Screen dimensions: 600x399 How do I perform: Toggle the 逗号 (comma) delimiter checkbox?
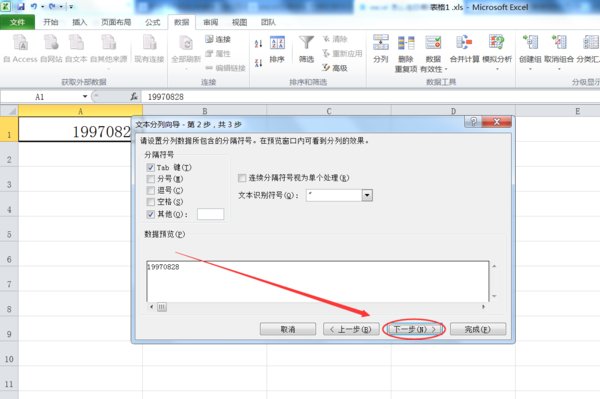(x=150, y=190)
